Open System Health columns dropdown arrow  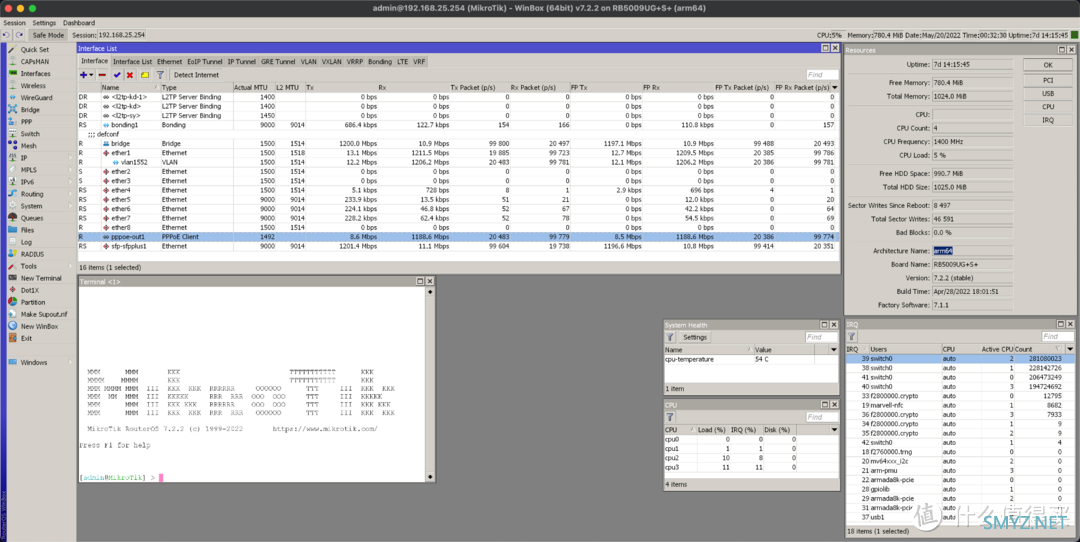[x=833, y=350]
